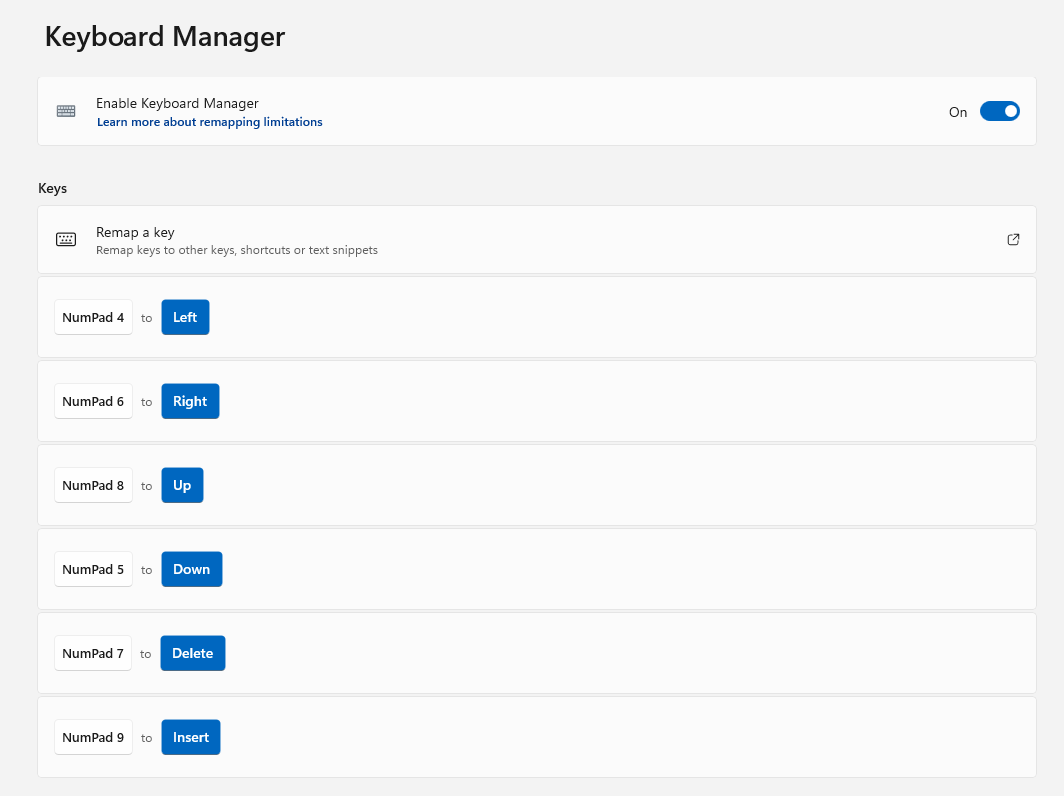Click the On label next to toggle
Image resolution: width=1064 pixels, height=796 pixels.
pyautogui.click(x=957, y=112)
